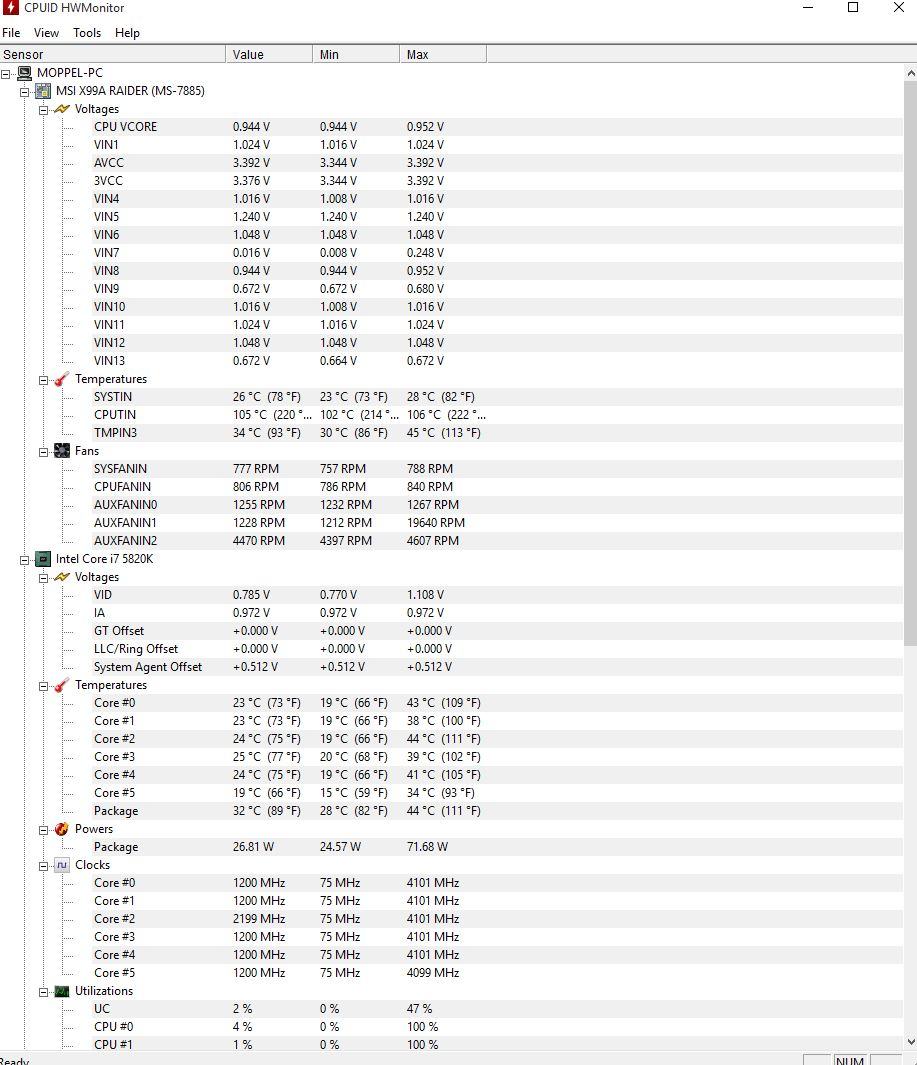Collapse the CPU Voltages group

(x=43, y=578)
